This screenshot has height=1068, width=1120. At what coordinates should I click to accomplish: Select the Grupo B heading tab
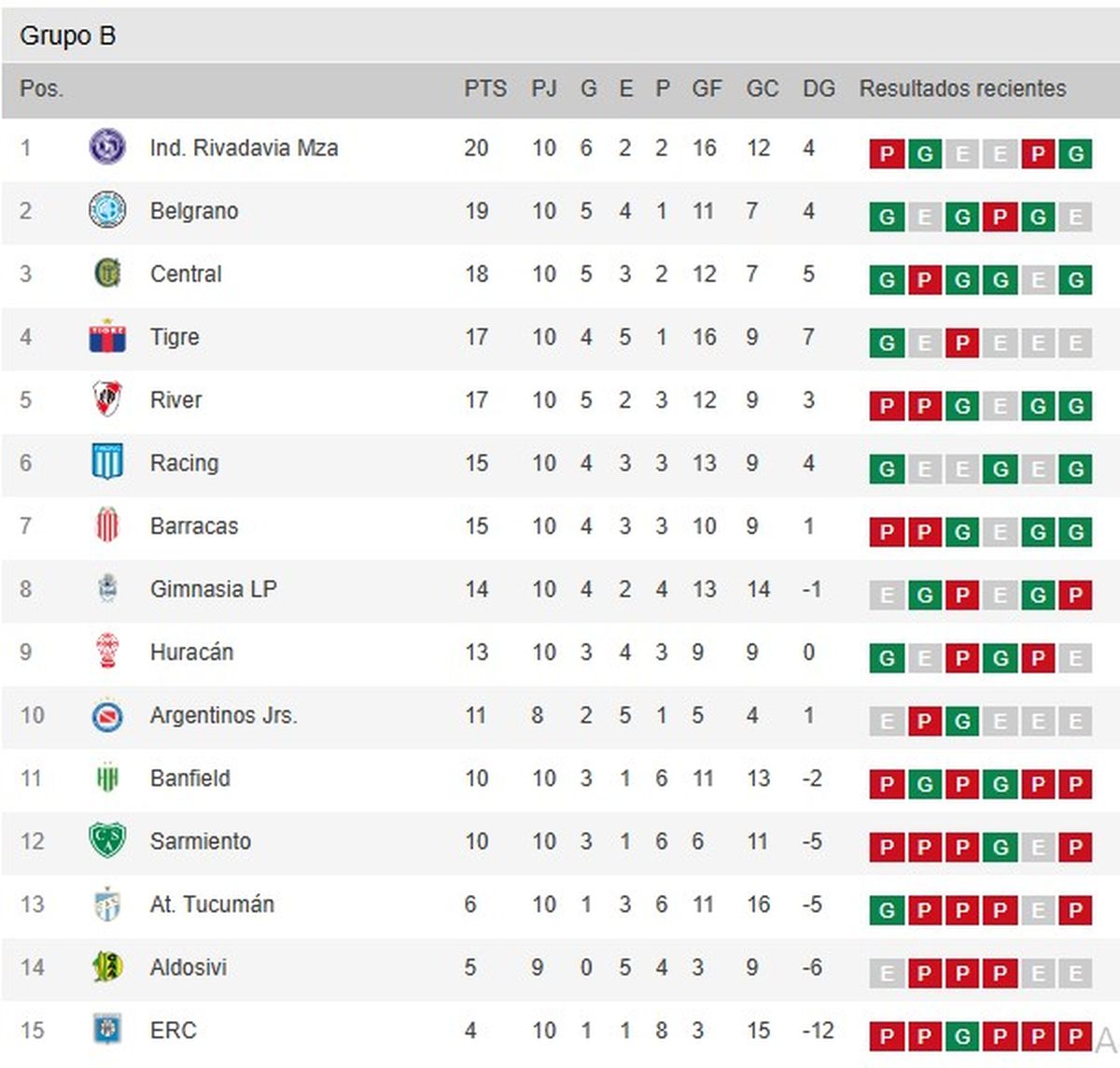(x=68, y=36)
